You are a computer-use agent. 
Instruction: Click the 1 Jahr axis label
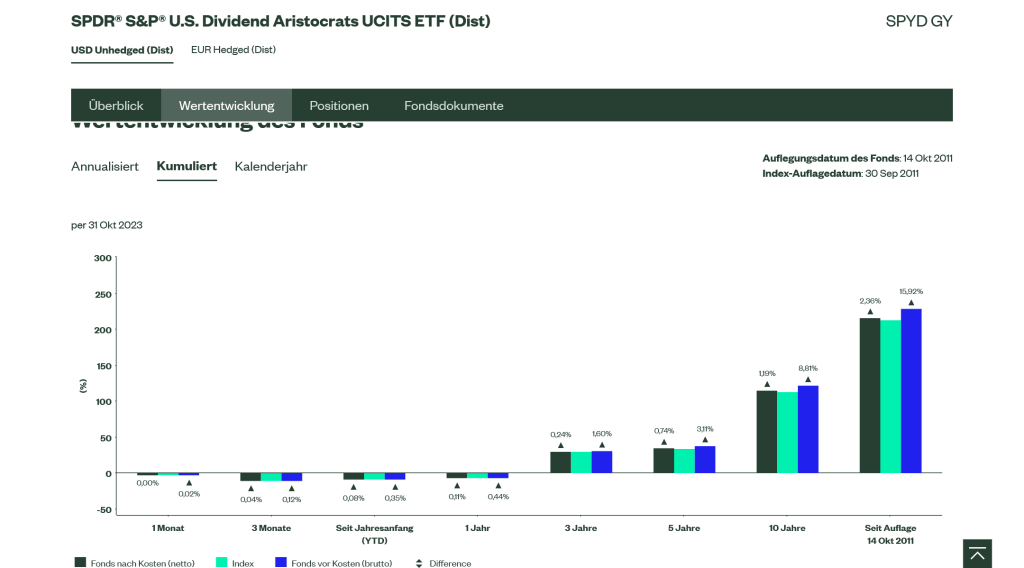coord(477,528)
